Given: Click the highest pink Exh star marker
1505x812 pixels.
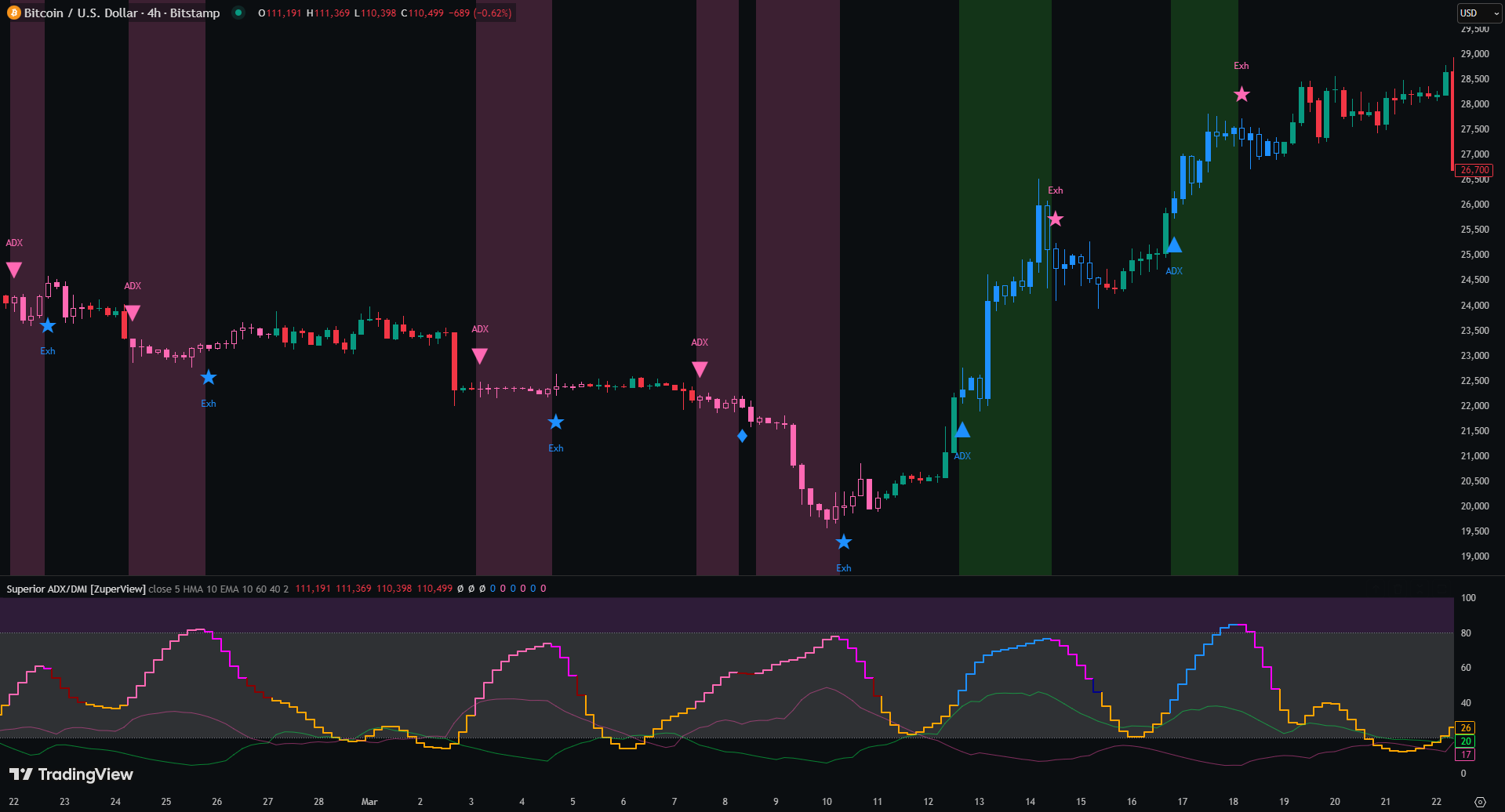Looking at the screenshot, I should (1241, 95).
